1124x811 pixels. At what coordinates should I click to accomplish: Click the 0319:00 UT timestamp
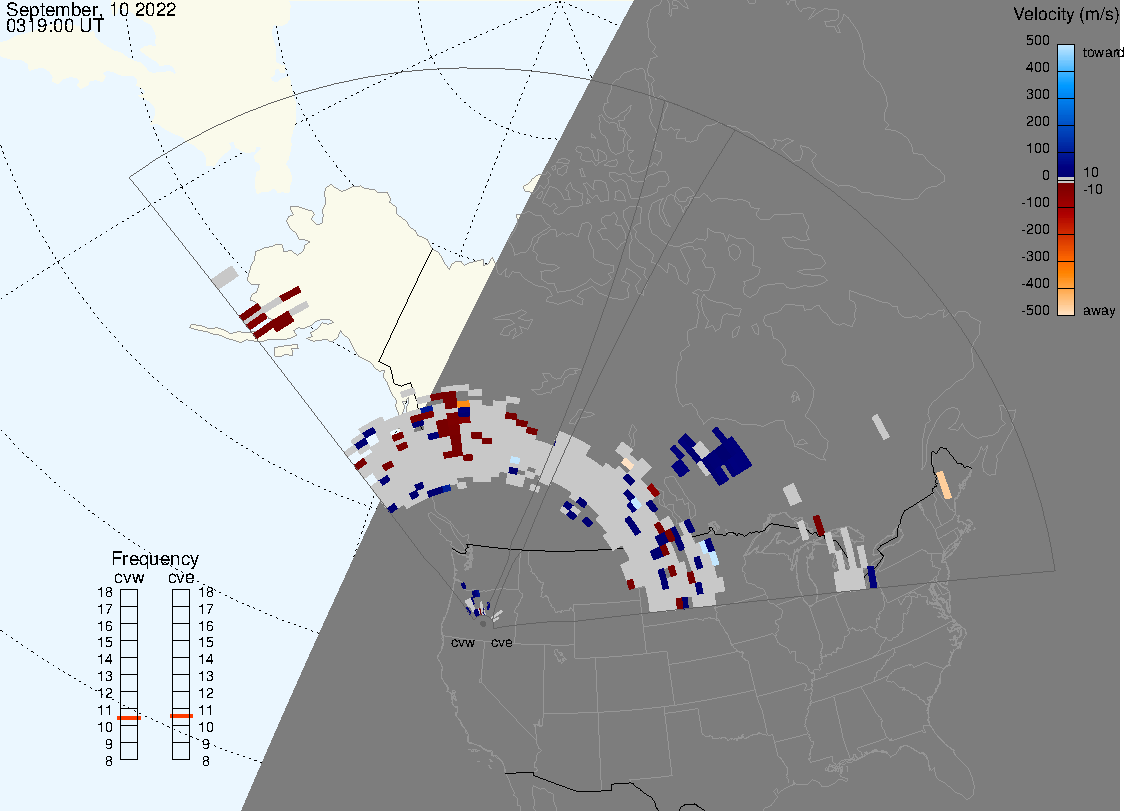tap(54, 26)
